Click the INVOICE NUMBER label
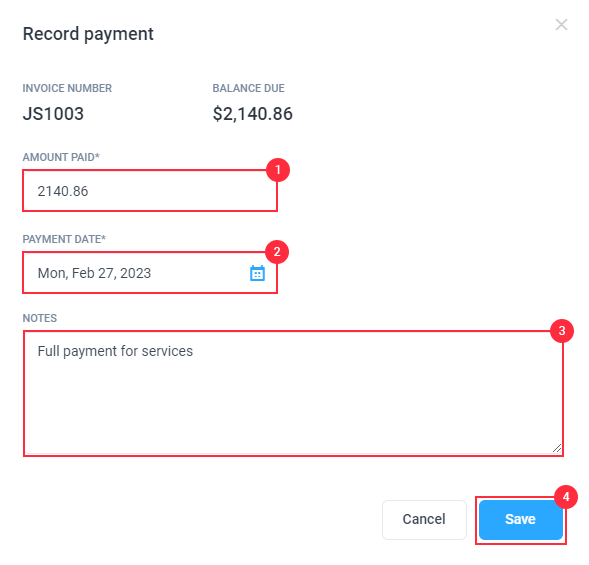The image size is (589, 565). [67, 88]
